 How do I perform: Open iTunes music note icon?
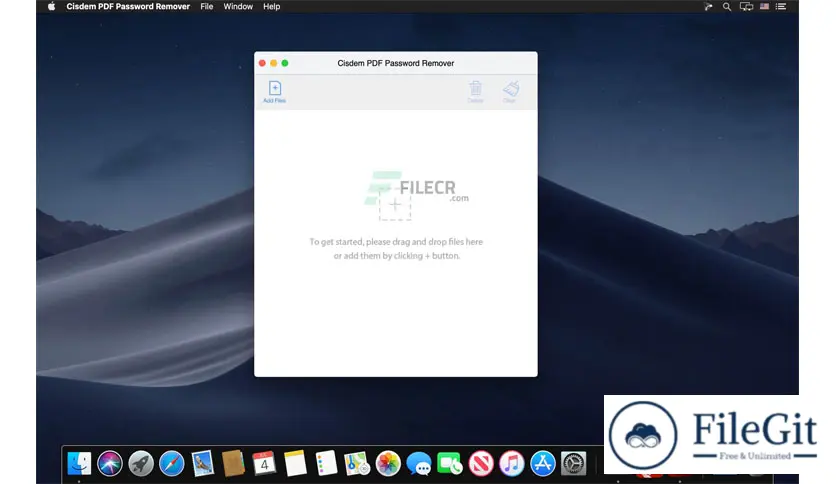click(x=511, y=463)
